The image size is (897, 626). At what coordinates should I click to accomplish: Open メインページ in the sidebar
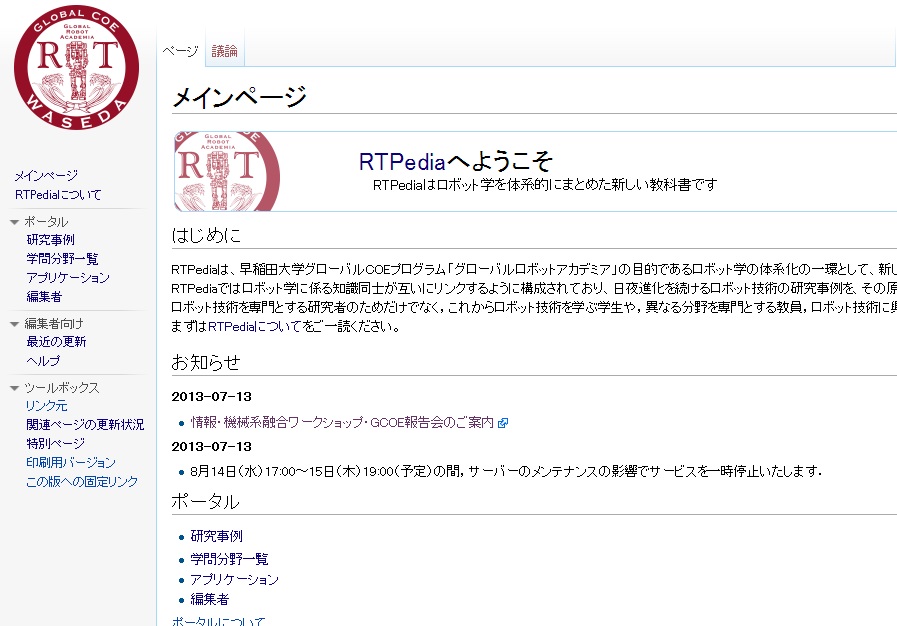click(46, 176)
